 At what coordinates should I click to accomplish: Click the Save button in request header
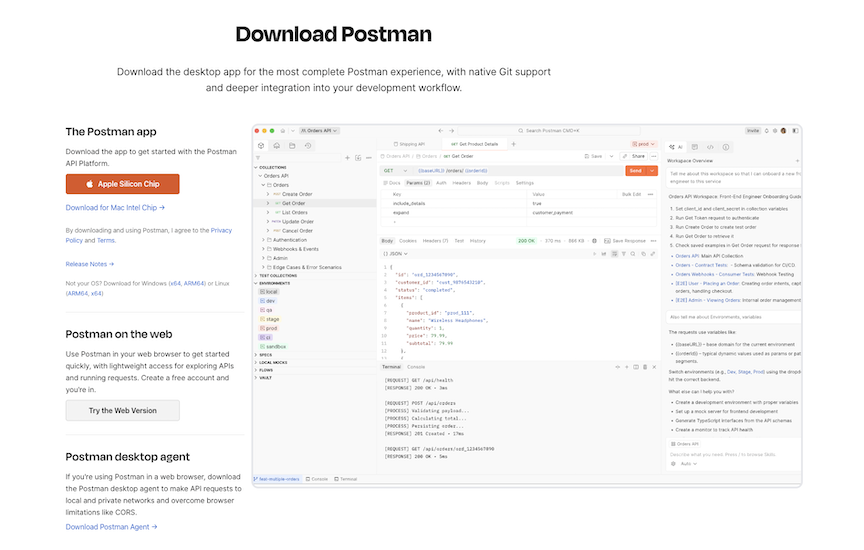[x=593, y=157]
